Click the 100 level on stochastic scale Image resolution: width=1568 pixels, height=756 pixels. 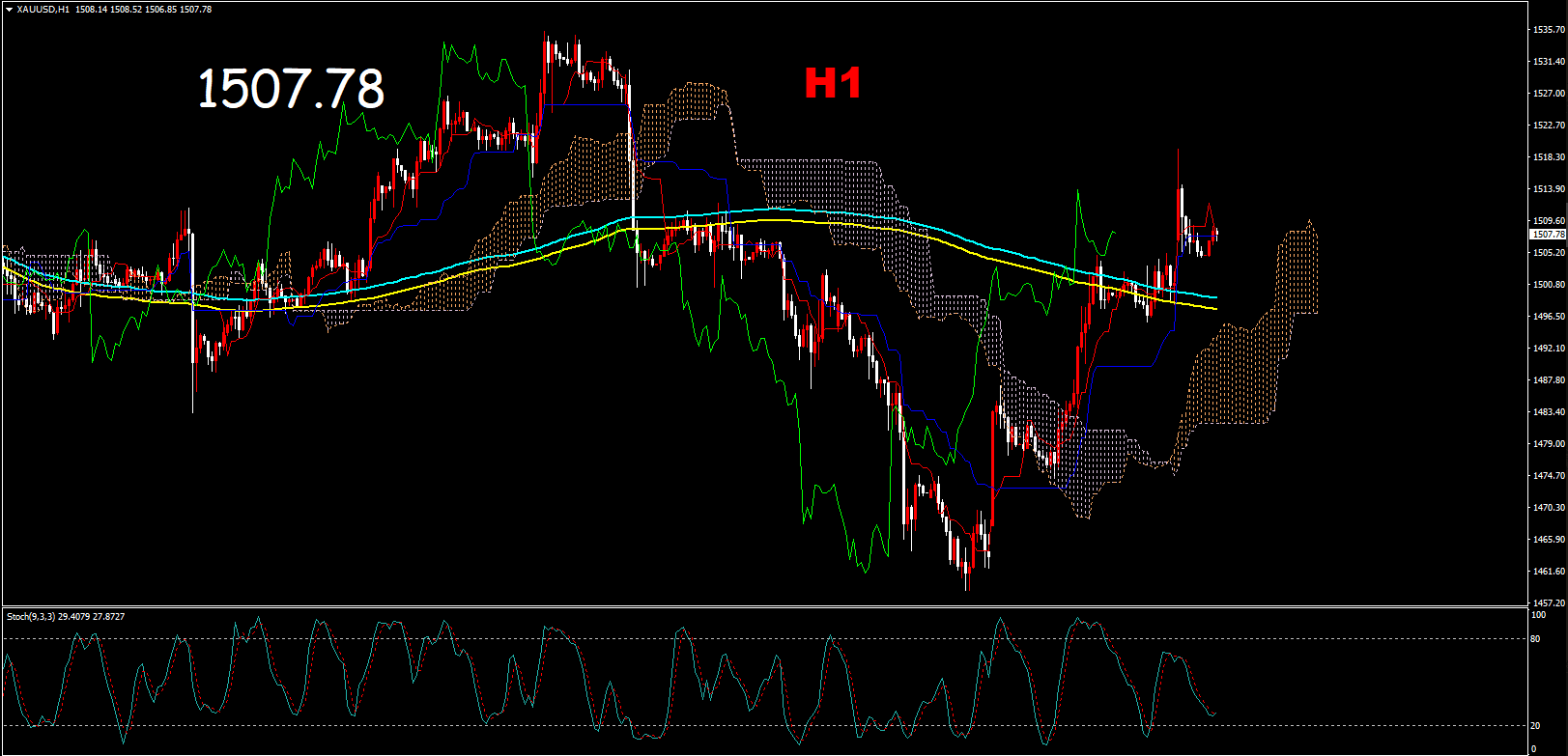tap(1539, 614)
